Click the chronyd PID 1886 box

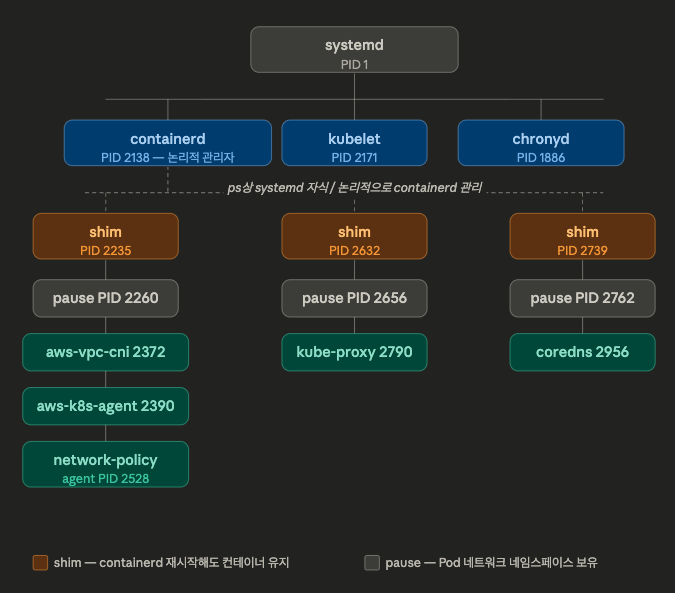541,143
